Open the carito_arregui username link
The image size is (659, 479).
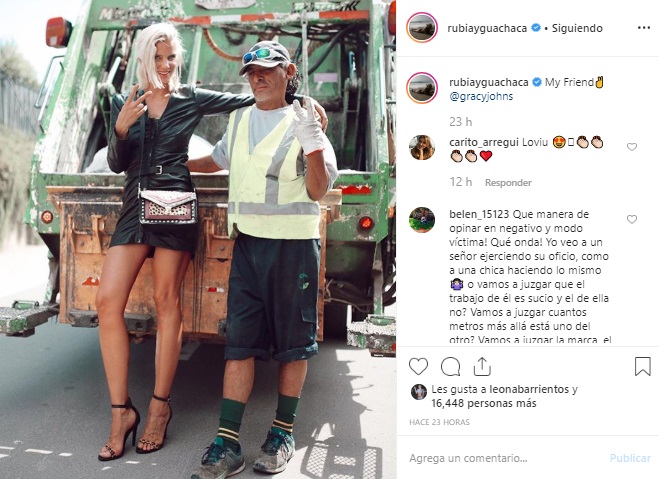point(484,142)
